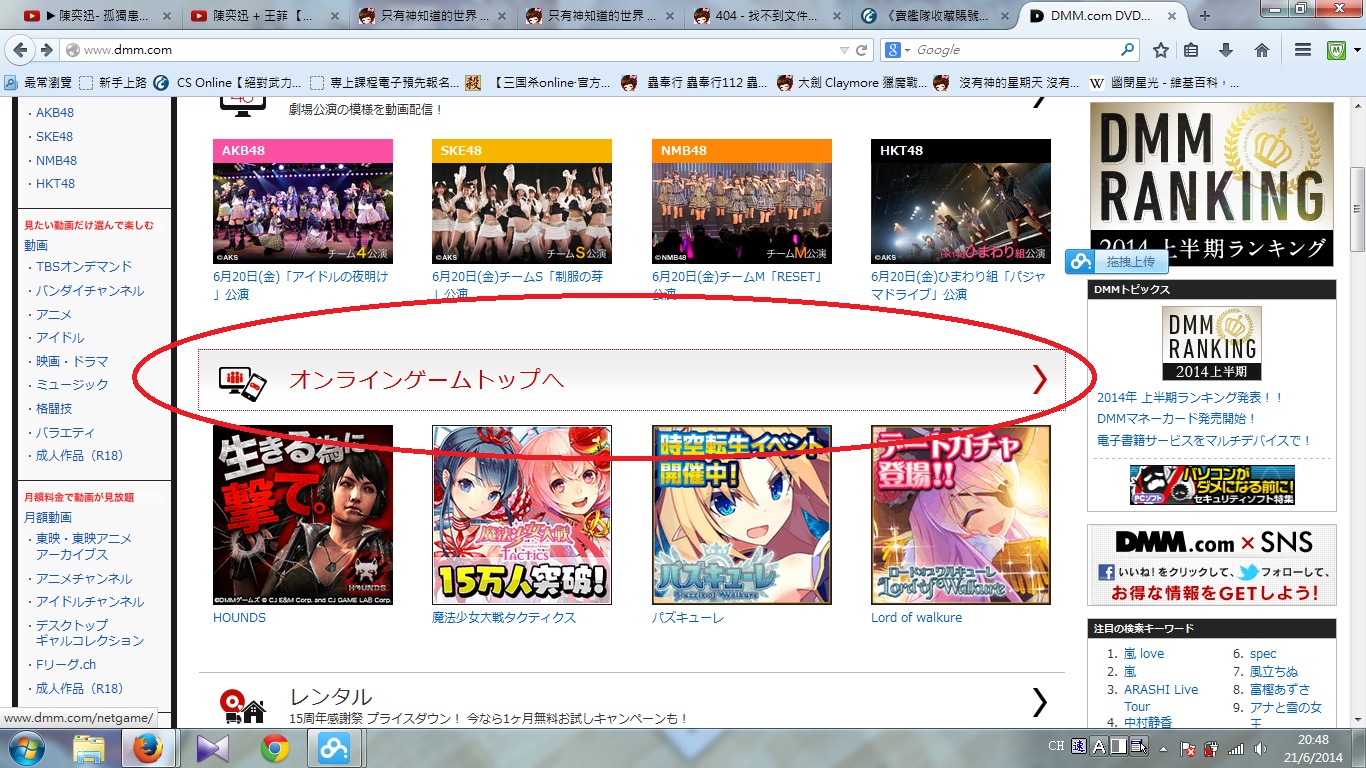
Task: Click the network signal tray icon
Action: click(1236, 748)
